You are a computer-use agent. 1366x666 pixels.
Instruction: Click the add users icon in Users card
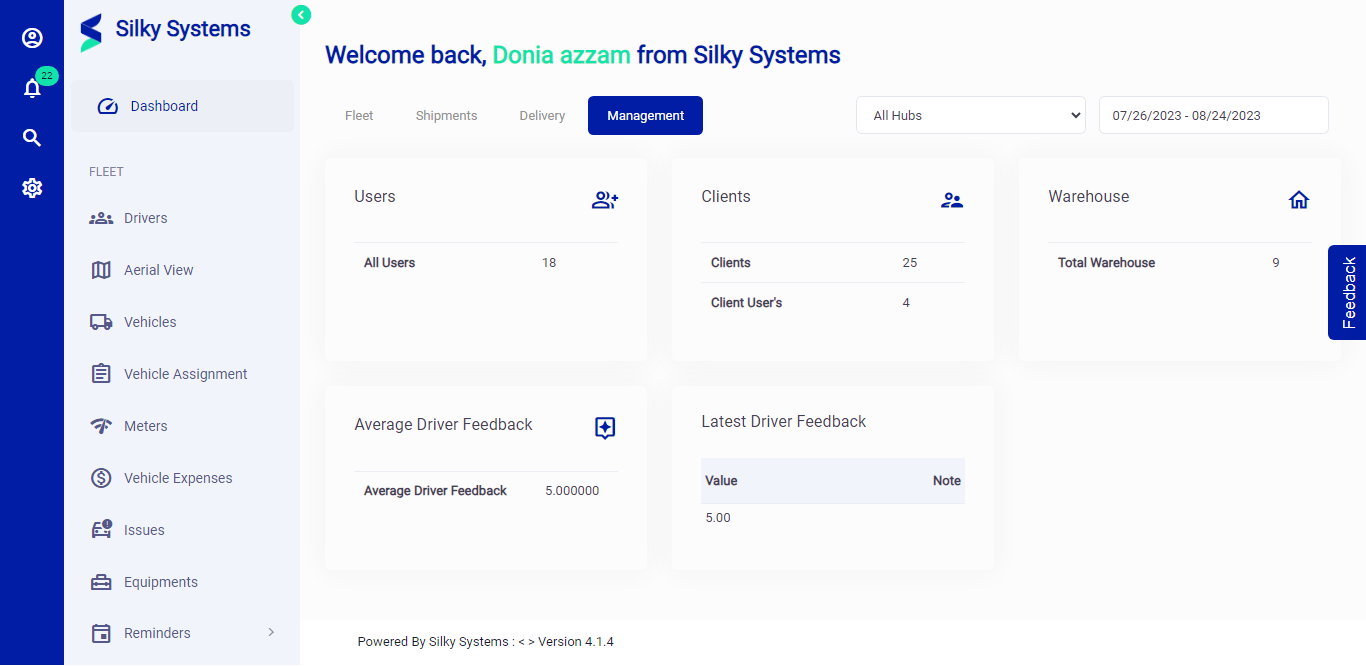pos(604,200)
